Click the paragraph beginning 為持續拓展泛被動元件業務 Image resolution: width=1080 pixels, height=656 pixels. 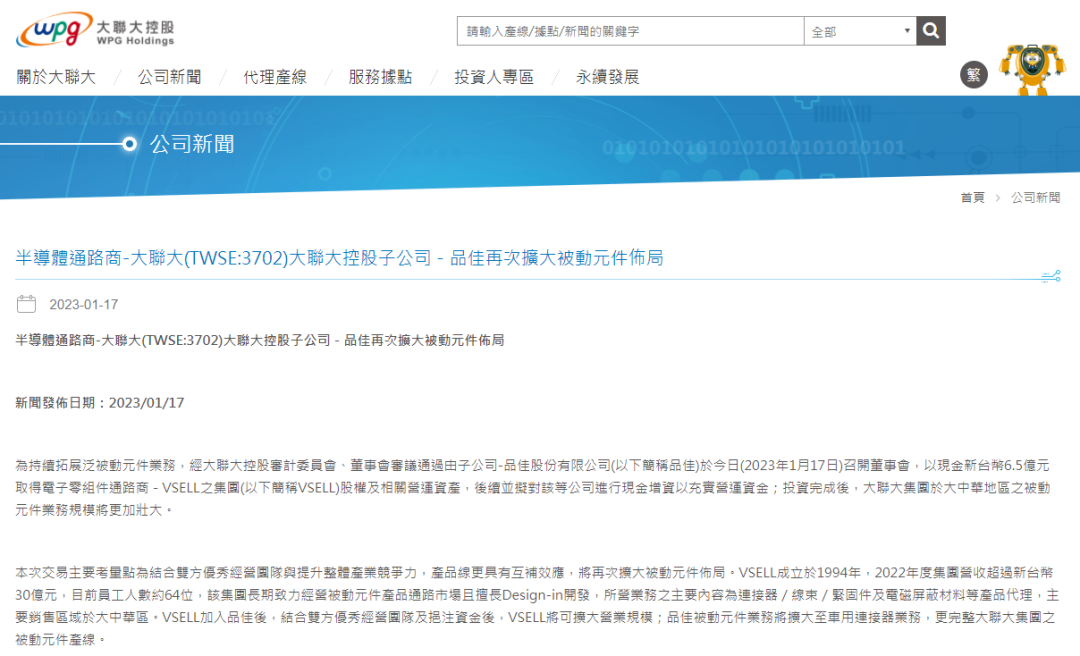[533, 488]
